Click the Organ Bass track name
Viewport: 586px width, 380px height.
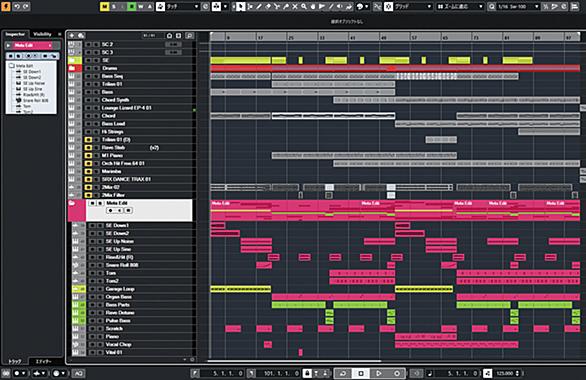(x=118, y=297)
